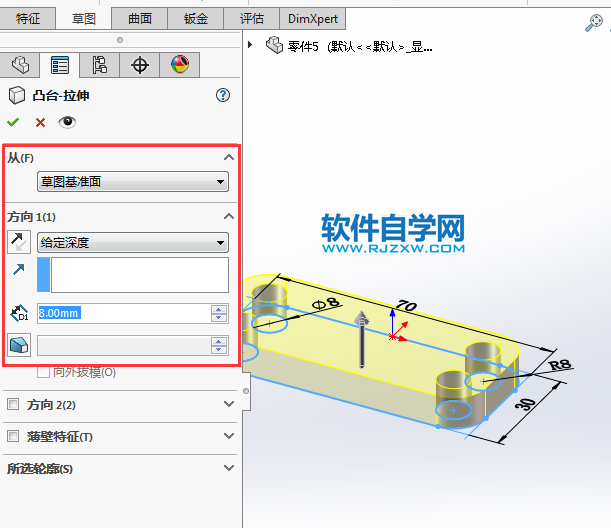Click the direction of extrusion arrow icon
The width and height of the screenshot is (611, 528).
(19, 269)
